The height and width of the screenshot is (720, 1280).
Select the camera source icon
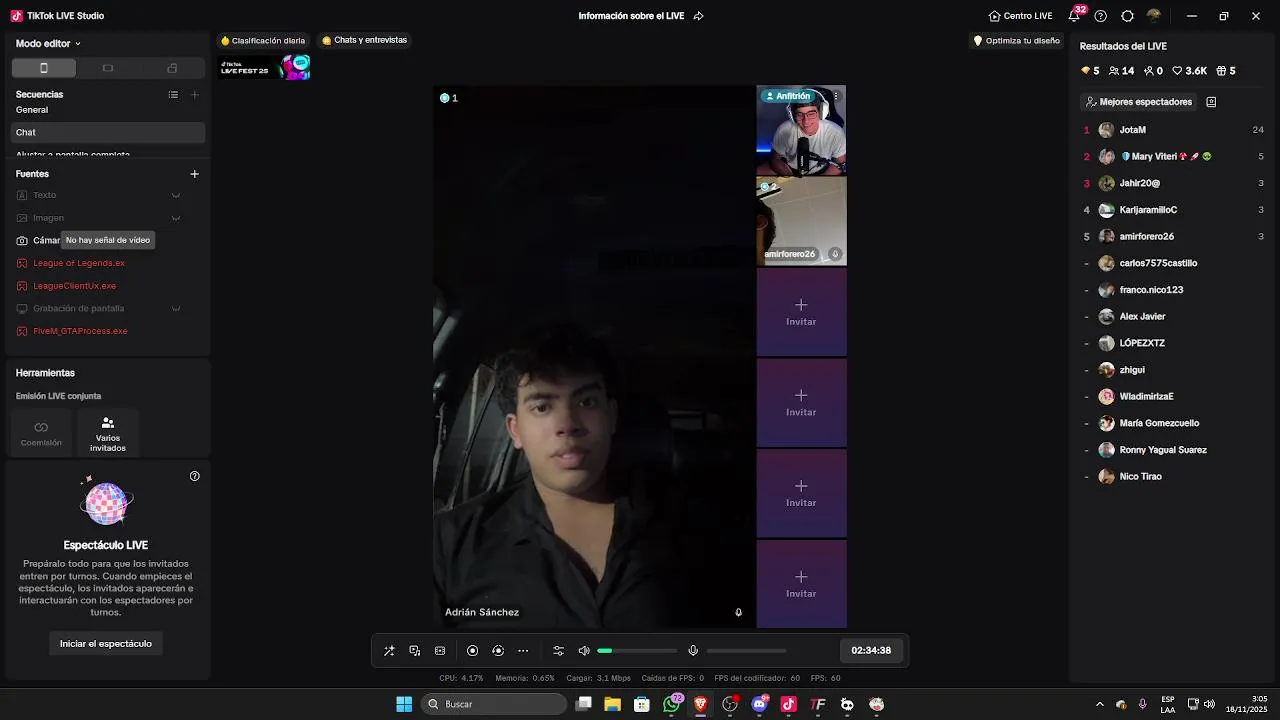pyautogui.click(x=23, y=241)
